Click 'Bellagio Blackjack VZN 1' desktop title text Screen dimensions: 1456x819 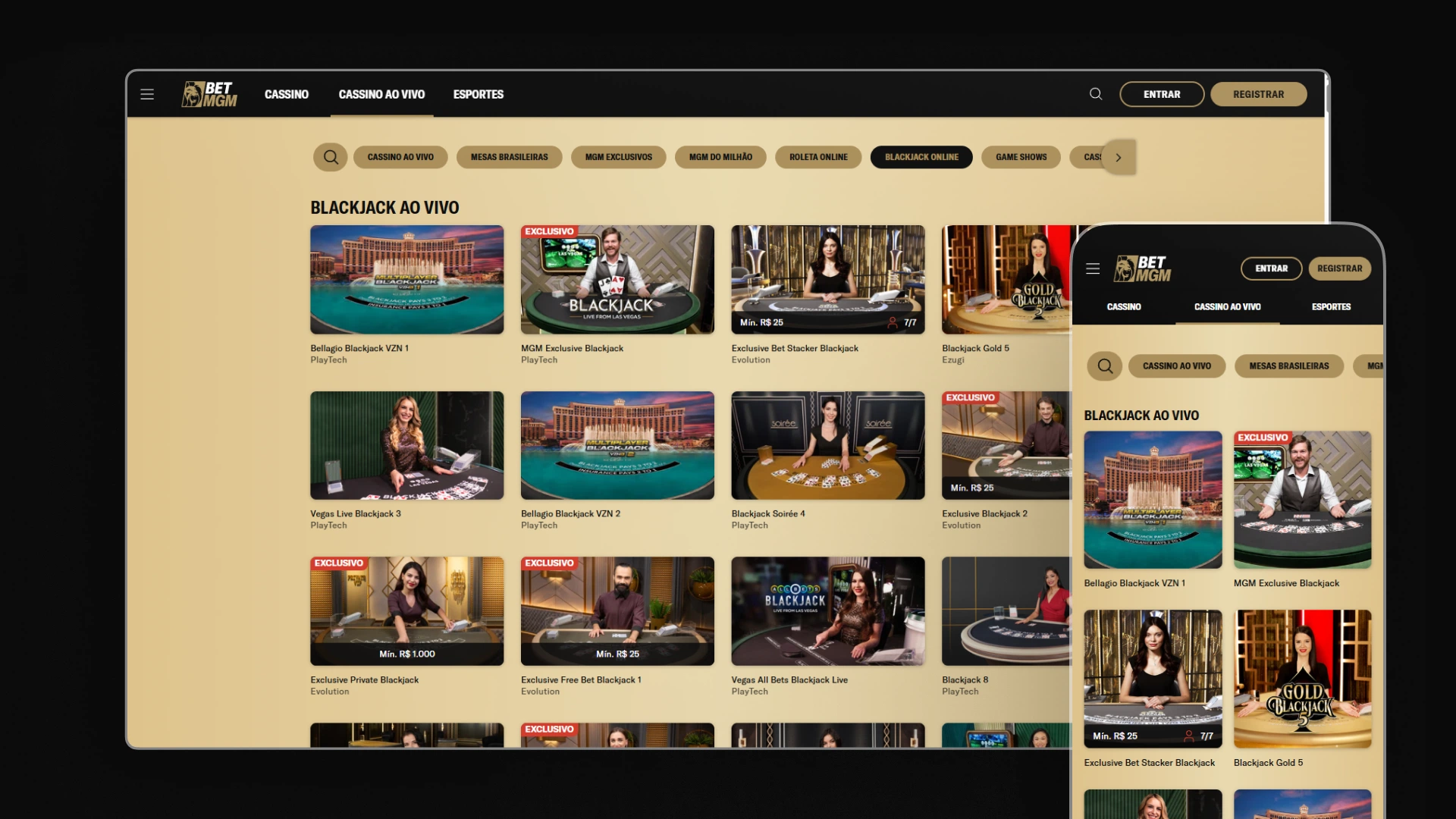[359, 348]
